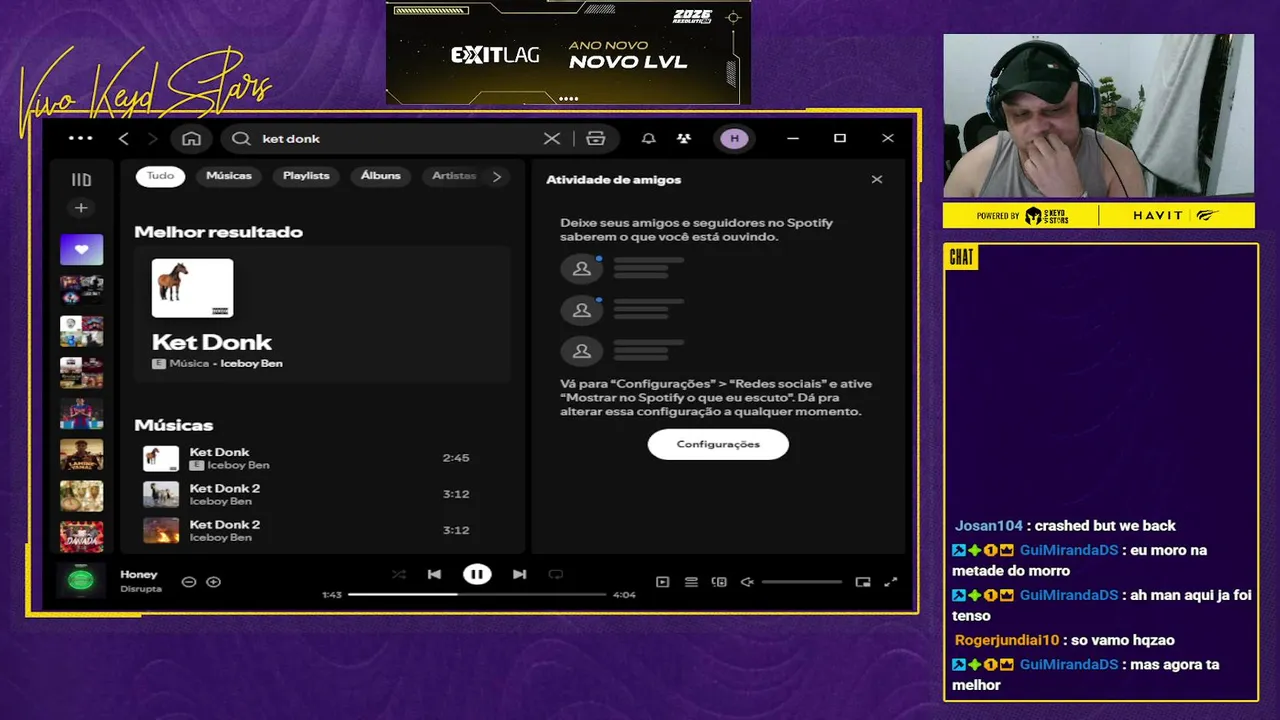Click the "Configurações" button
The image size is (1280, 720).
718,444
